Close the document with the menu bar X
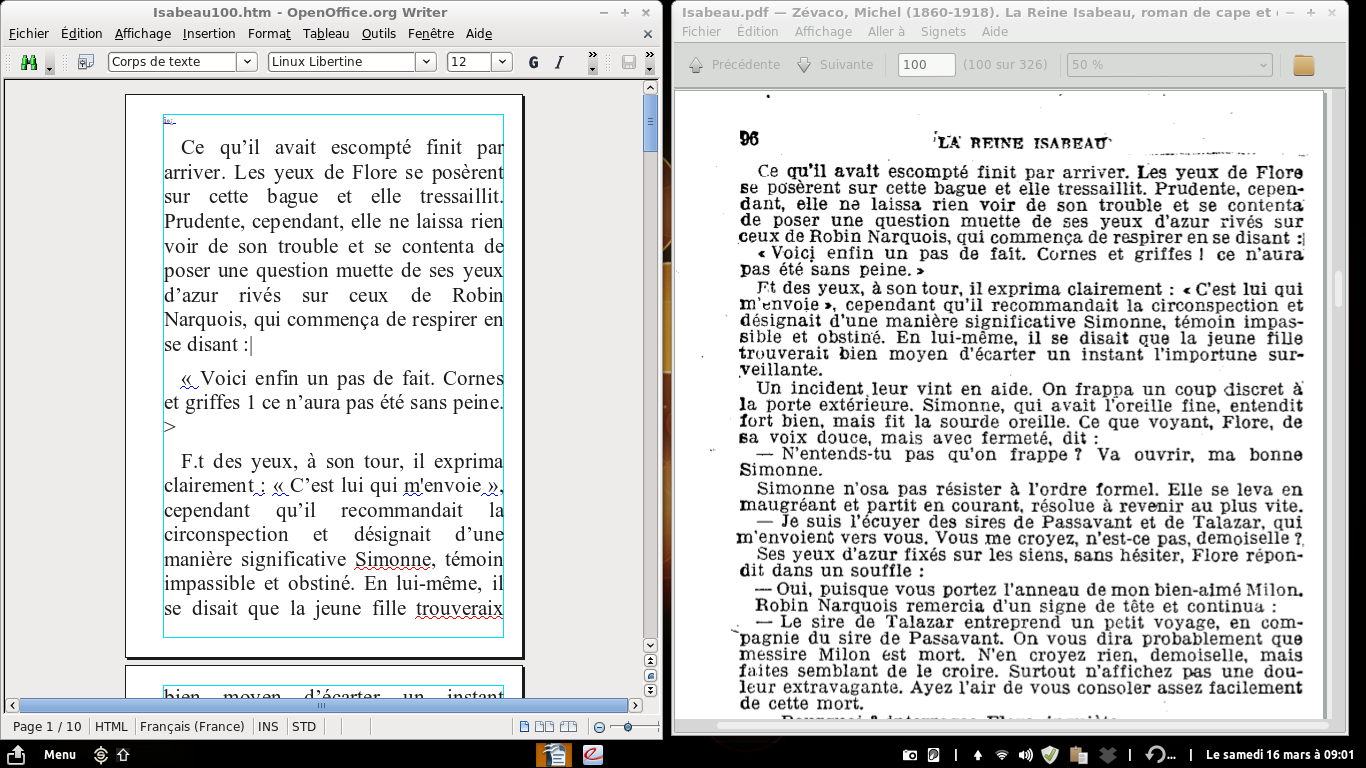This screenshot has width=1366, height=768. [x=650, y=33]
